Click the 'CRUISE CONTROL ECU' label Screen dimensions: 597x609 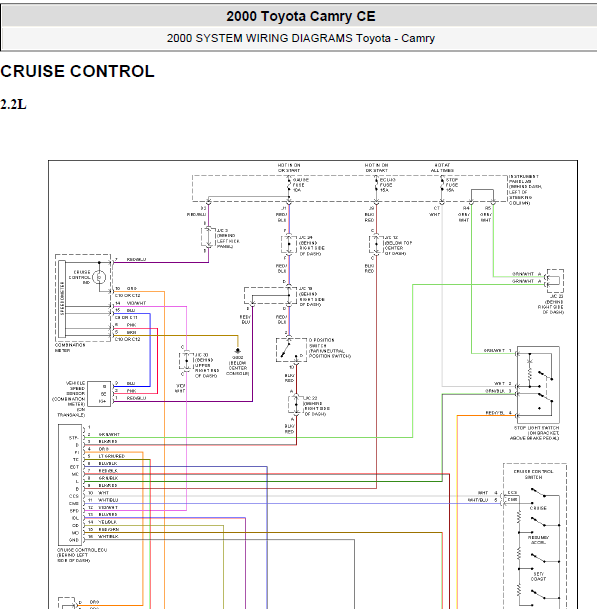tap(82, 555)
